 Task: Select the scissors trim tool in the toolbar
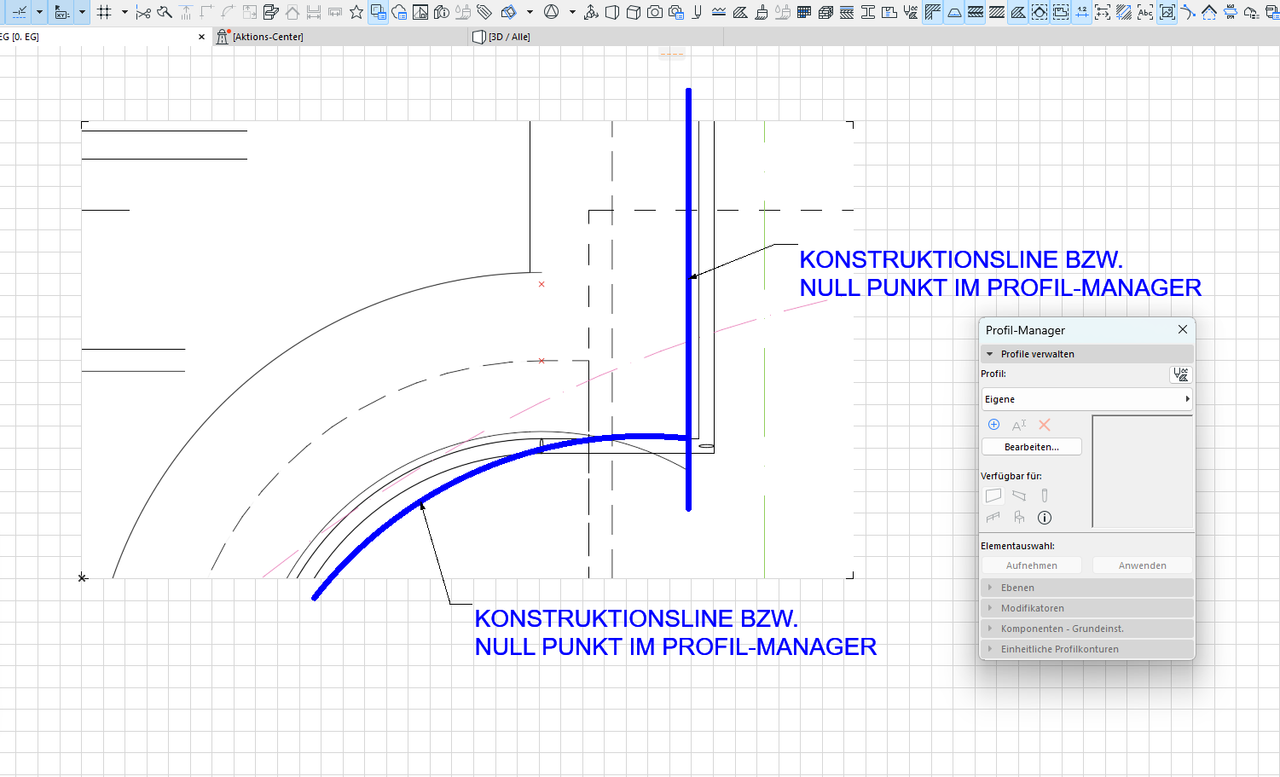(143, 12)
